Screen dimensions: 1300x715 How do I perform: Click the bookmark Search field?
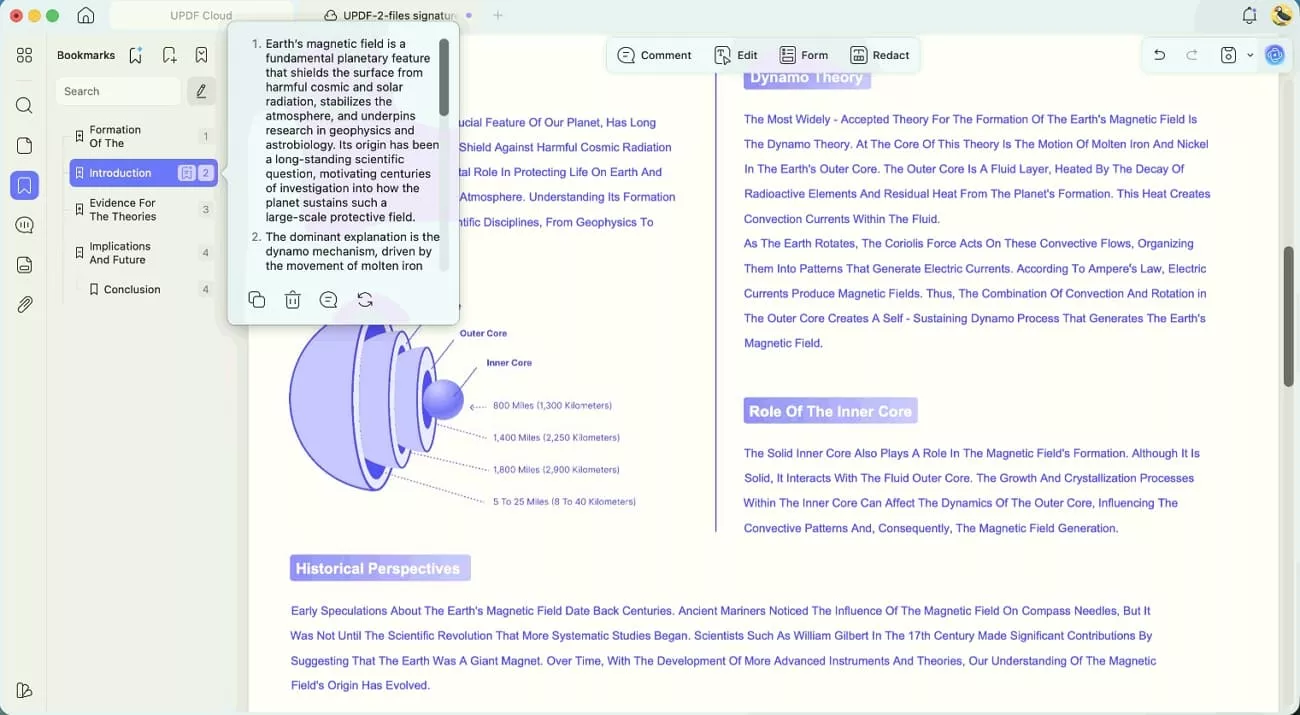(118, 91)
